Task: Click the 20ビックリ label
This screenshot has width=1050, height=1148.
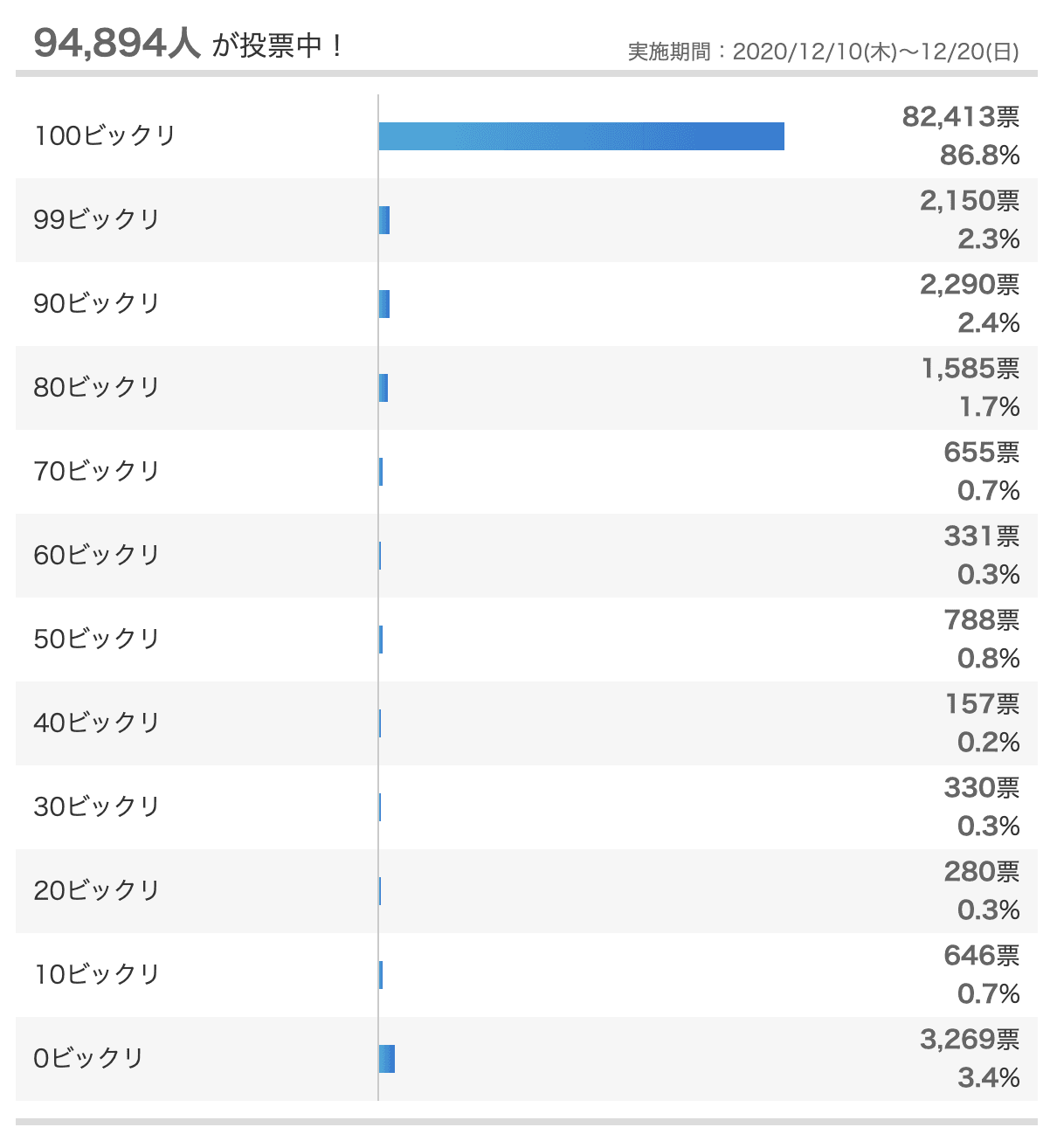Action: pos(97,890)
